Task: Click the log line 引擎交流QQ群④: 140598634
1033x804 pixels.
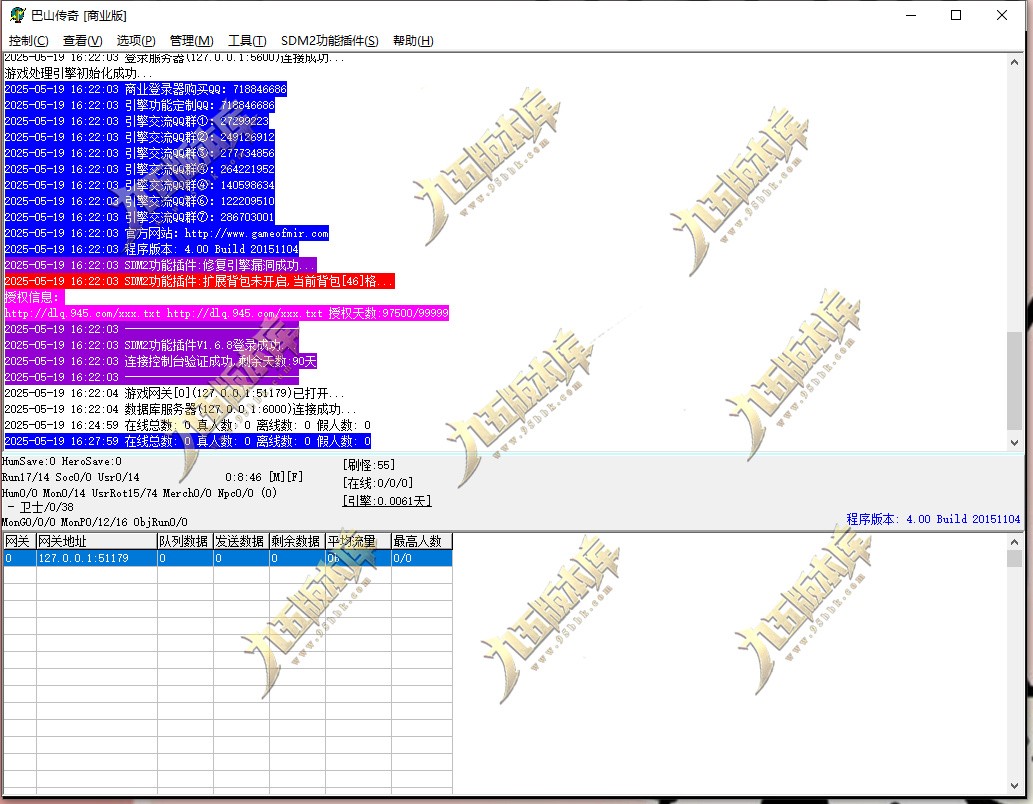Action: coord(140,185)
